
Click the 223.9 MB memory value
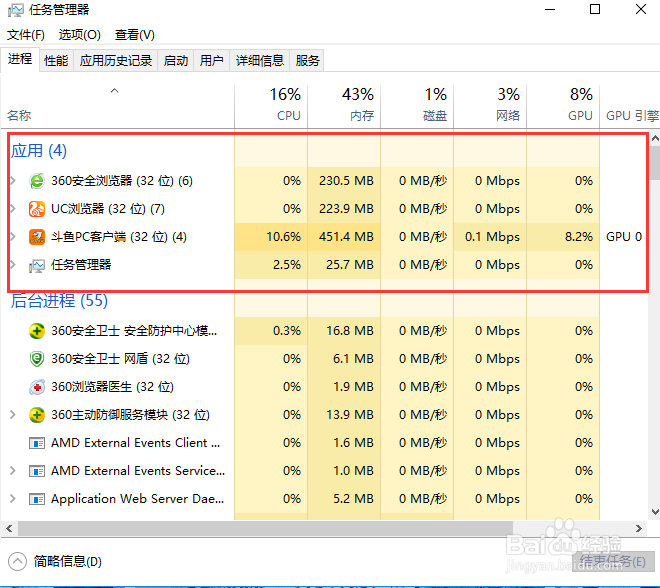click(346, 209)
